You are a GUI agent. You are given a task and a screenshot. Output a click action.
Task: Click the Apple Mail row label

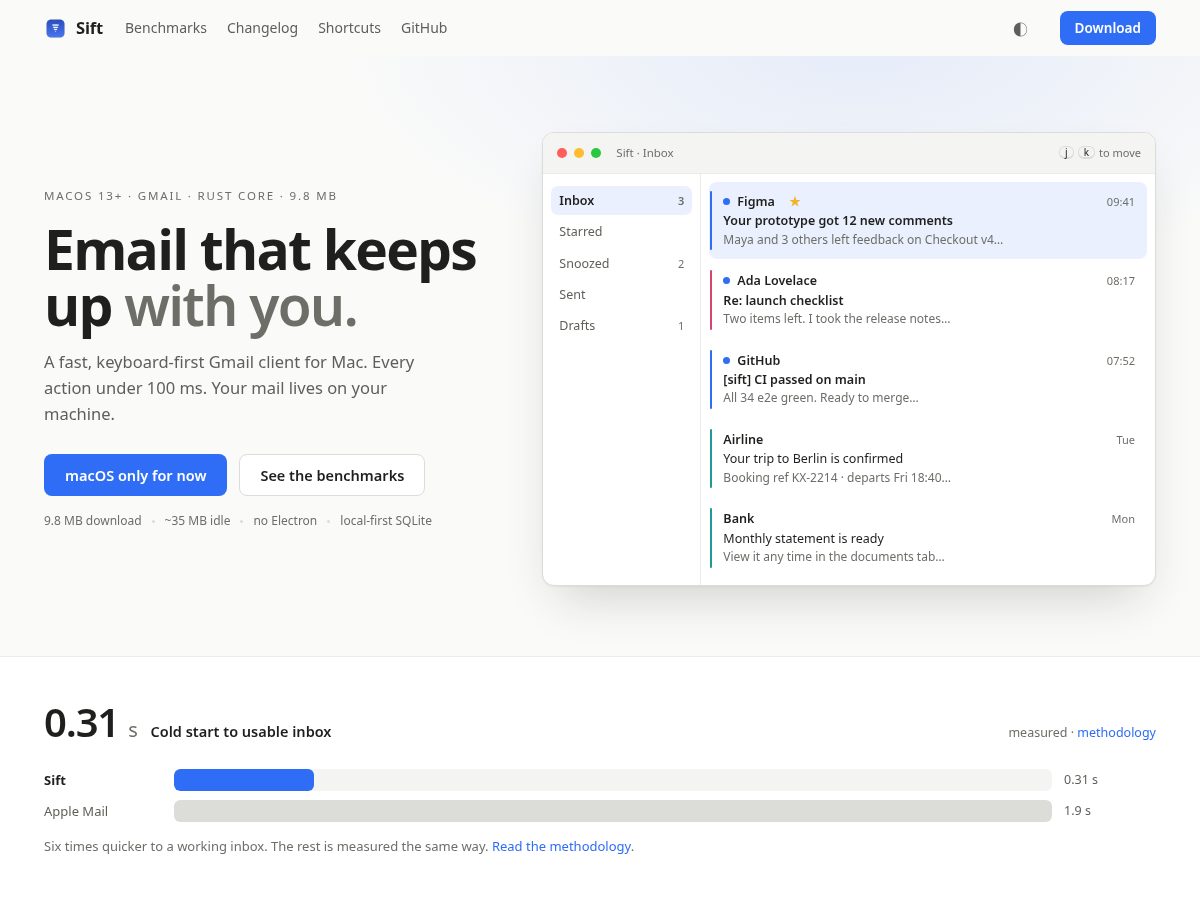[x=76, y=811]
